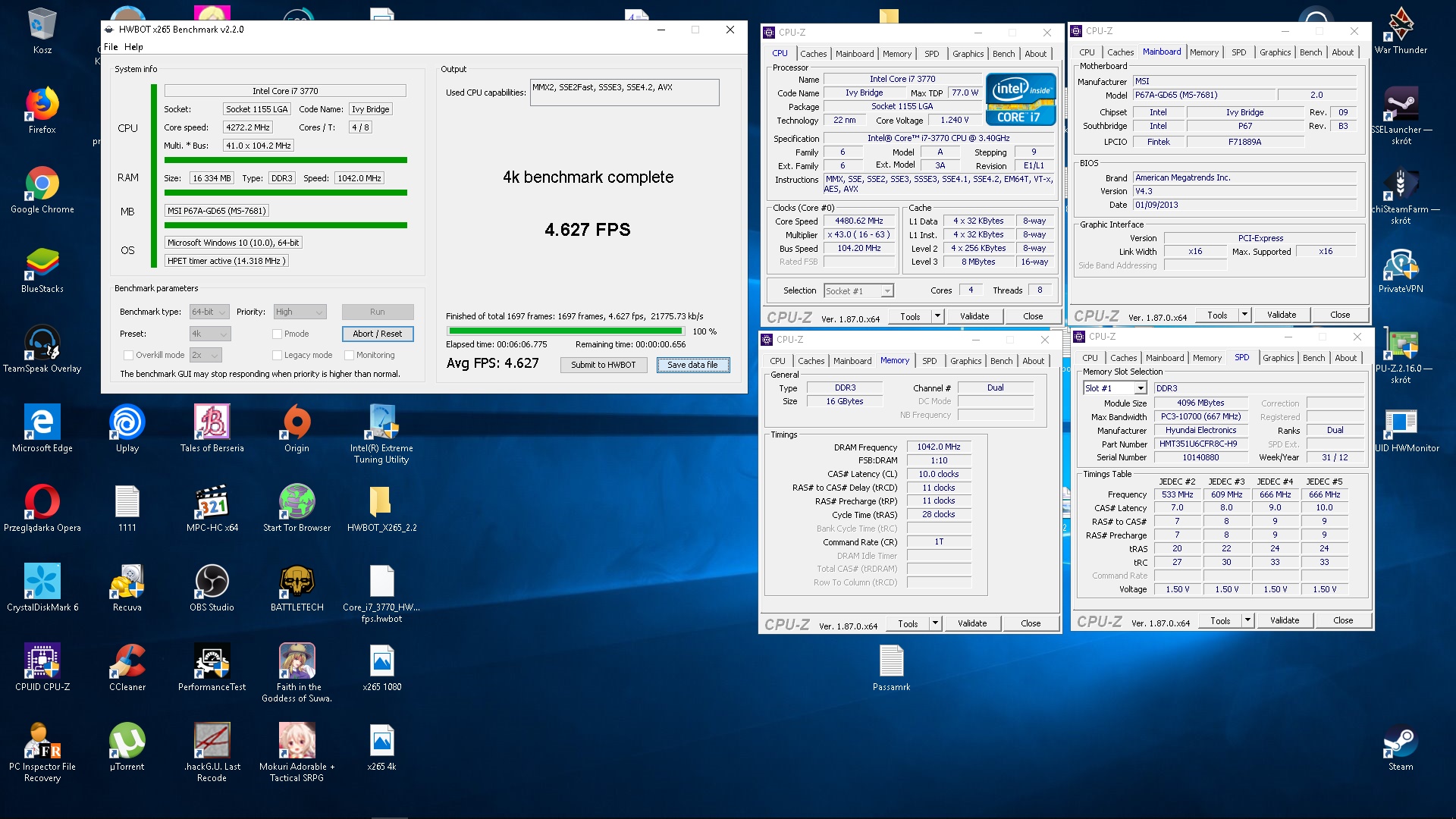
Task: Open the Firefox desktop icon
Action: click(x=42, y=111)
